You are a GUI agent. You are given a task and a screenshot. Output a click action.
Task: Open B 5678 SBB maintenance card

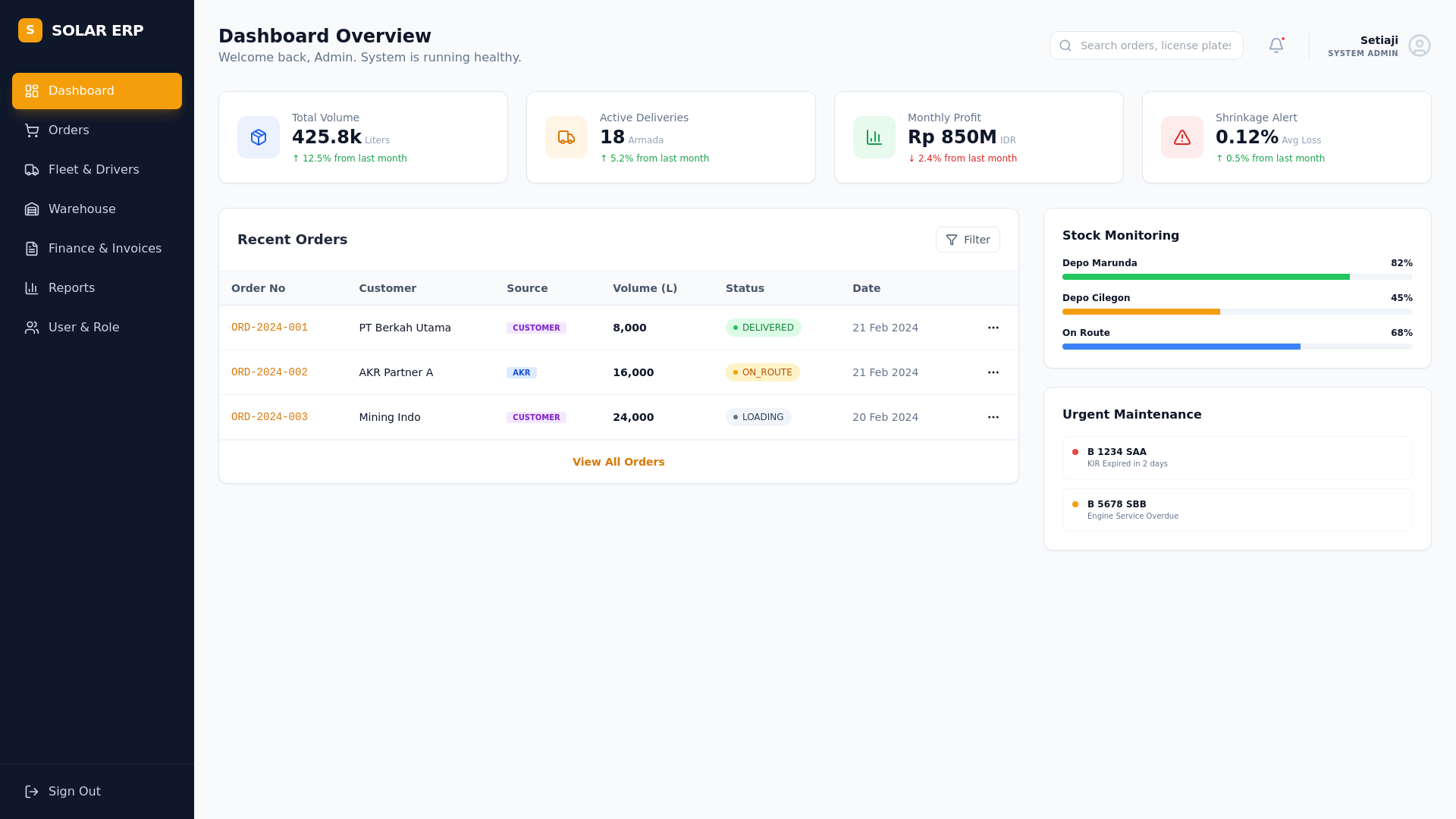[1238, 510]
